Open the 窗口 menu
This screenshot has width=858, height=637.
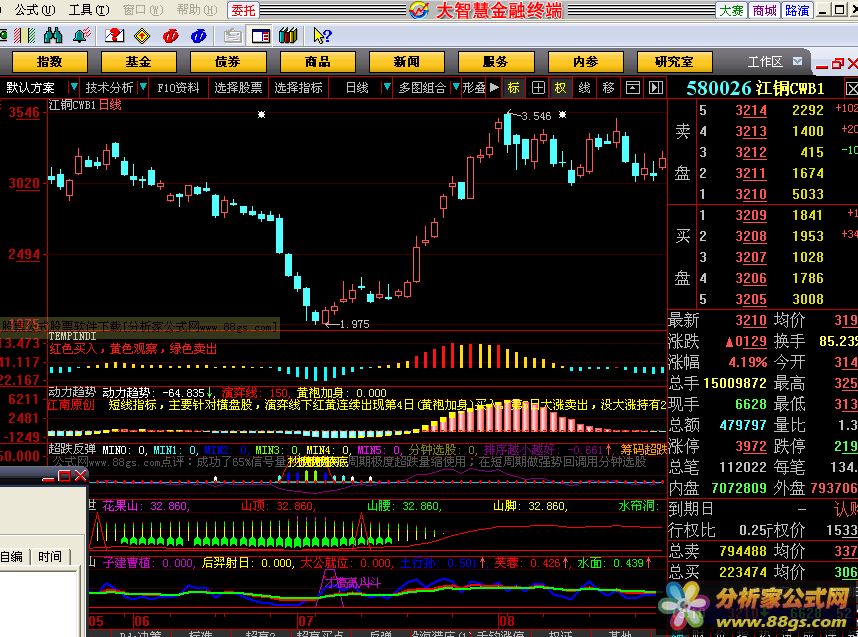tap(143, 10)
